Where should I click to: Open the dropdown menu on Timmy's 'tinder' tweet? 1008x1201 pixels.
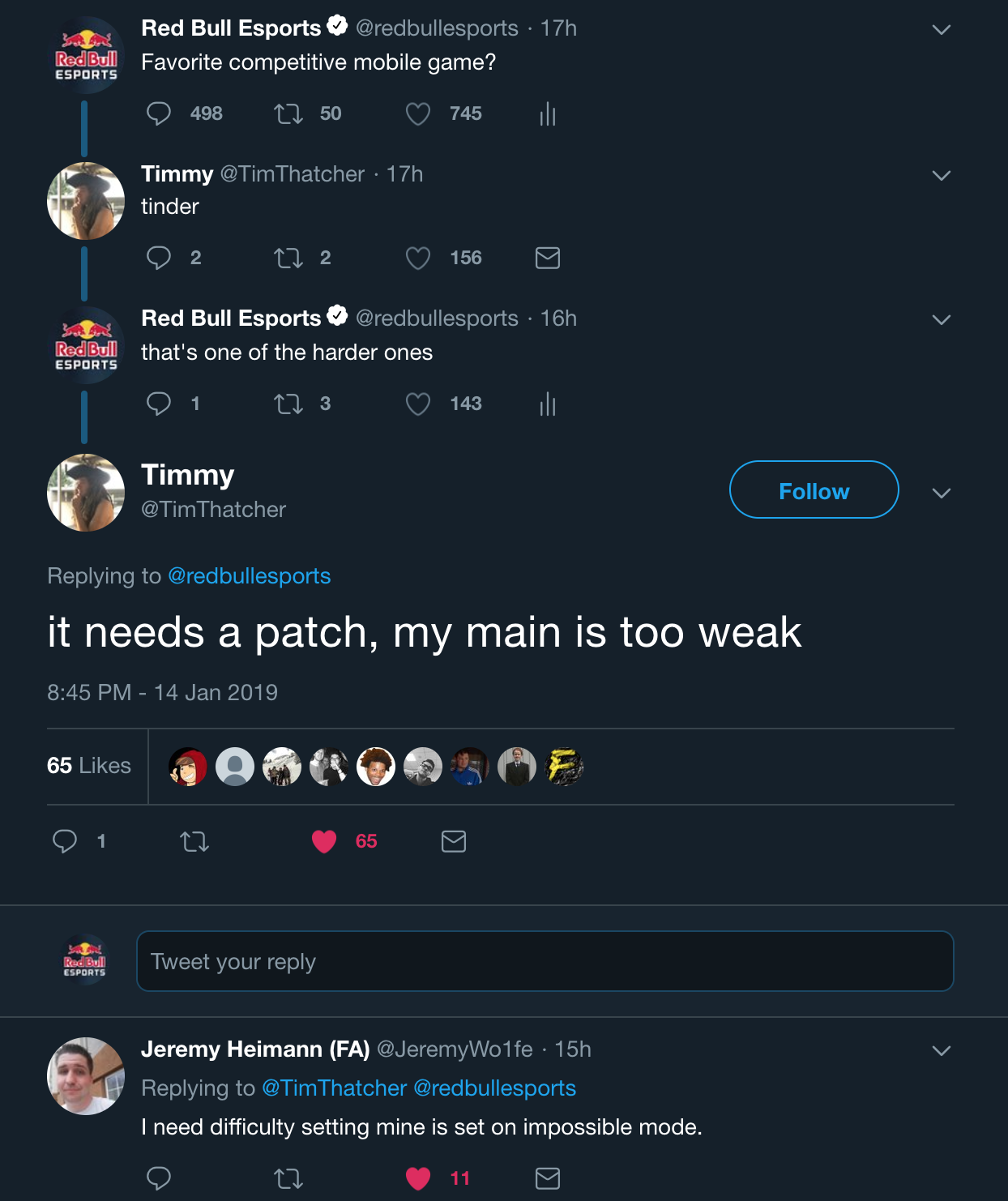(941, 175)
